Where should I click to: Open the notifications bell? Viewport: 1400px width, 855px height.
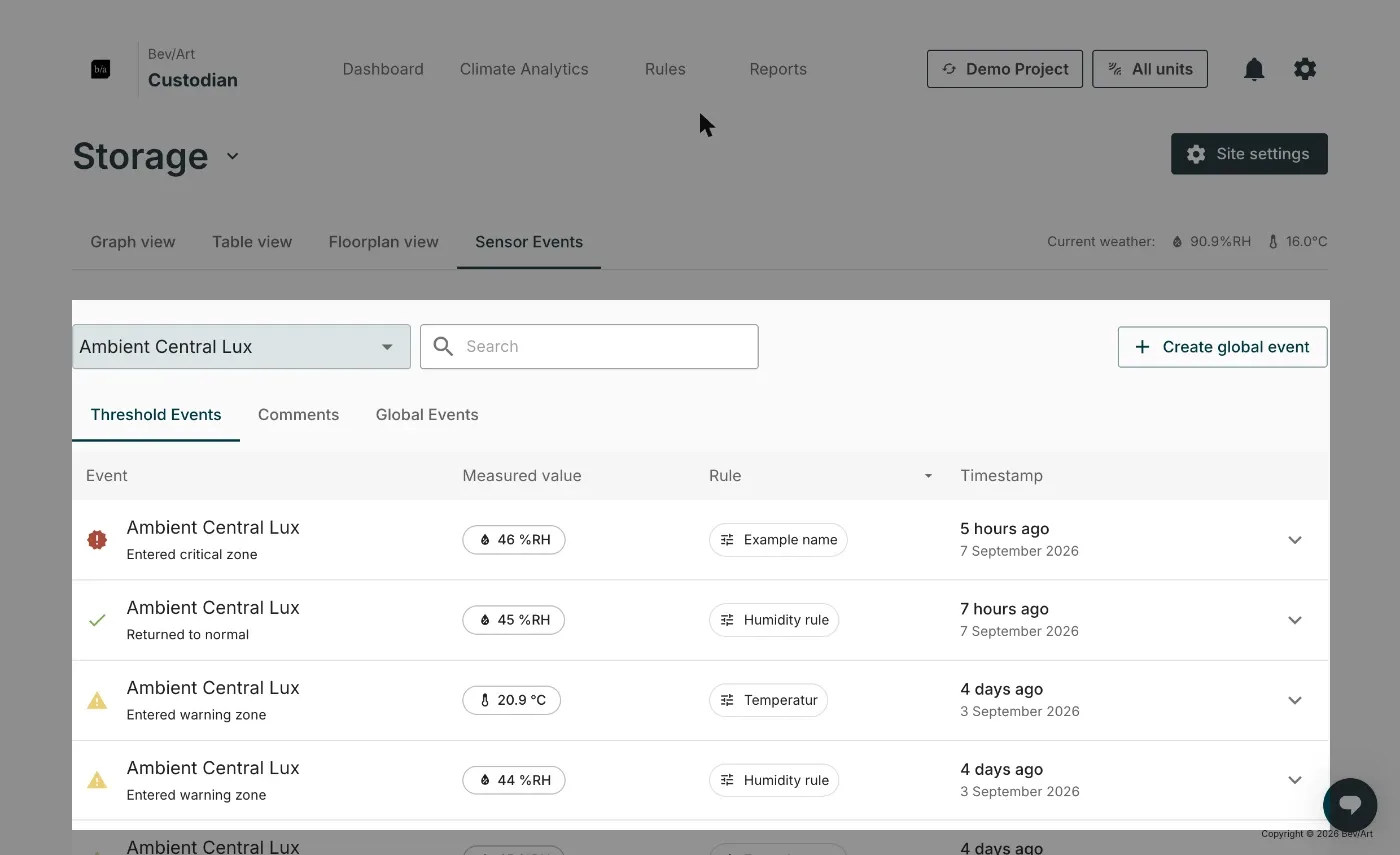pos(1254,69)
